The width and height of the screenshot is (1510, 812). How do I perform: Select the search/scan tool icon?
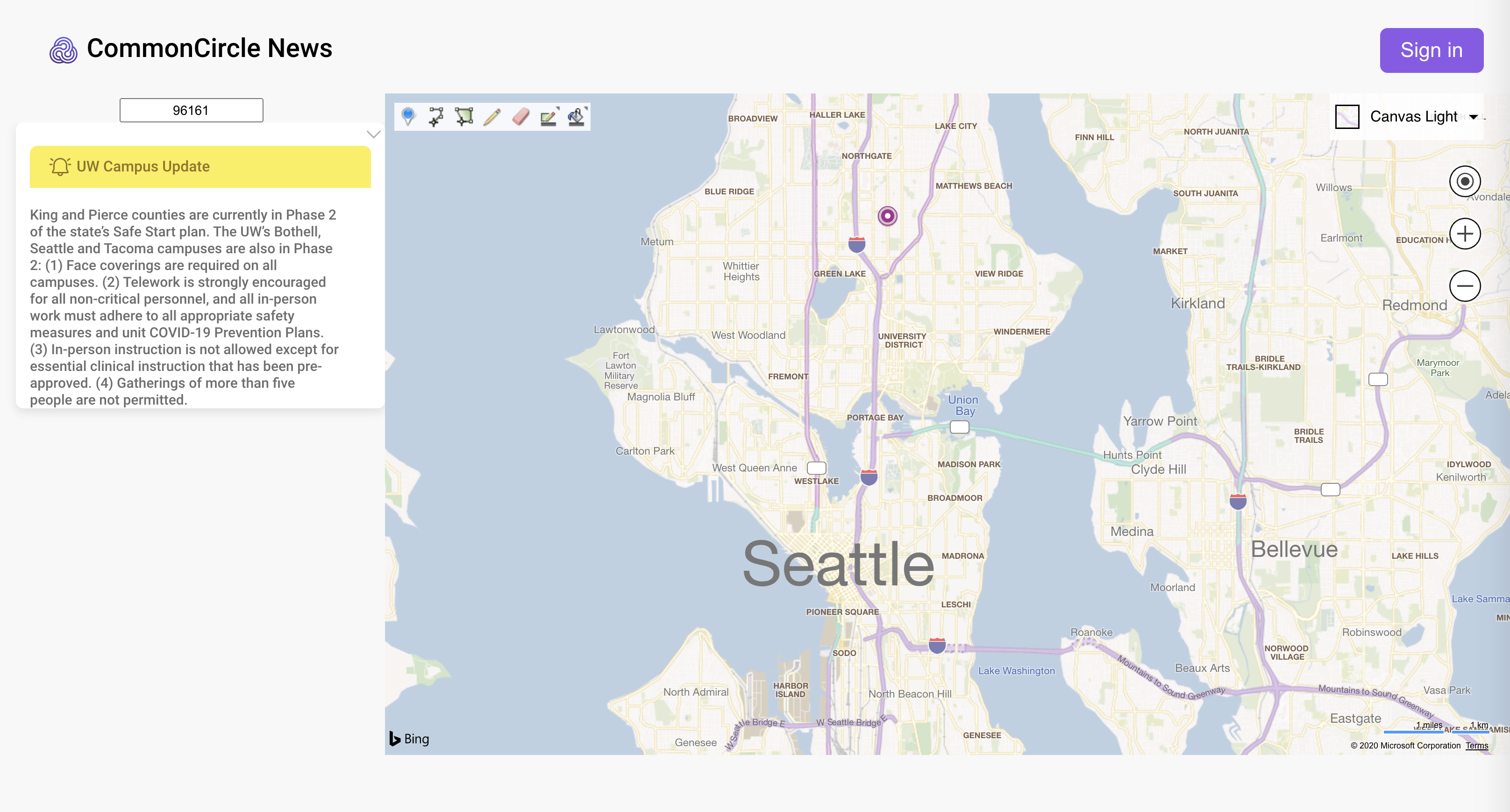(x=577, y=117)
